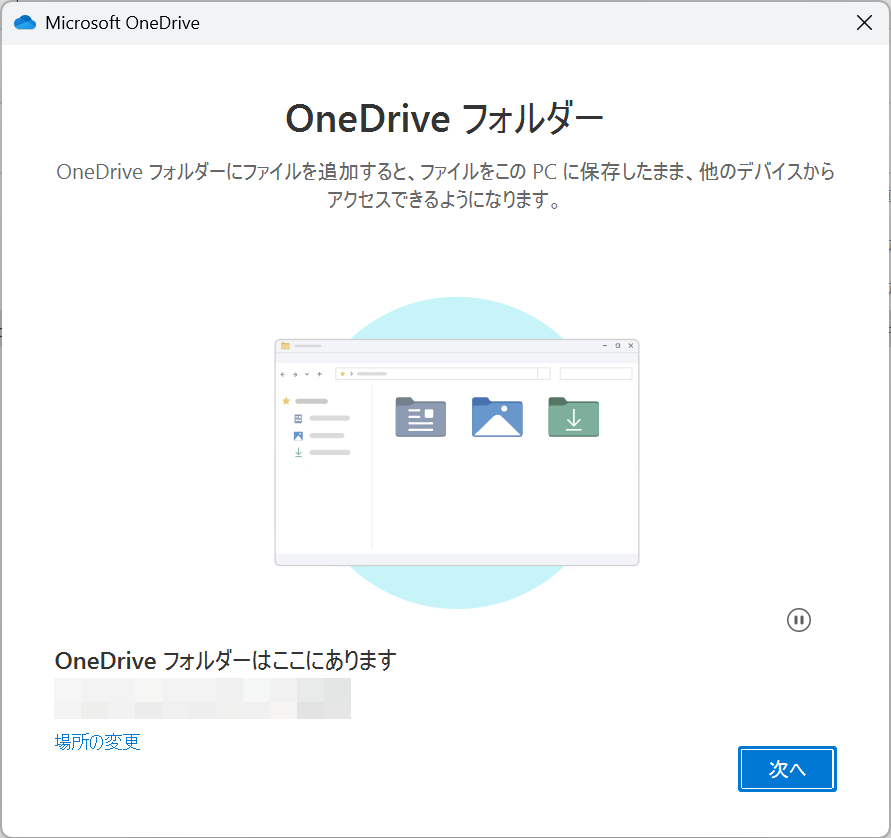Click the illustrated address bar
Screen dimensions: 891x838
(440, 374)
